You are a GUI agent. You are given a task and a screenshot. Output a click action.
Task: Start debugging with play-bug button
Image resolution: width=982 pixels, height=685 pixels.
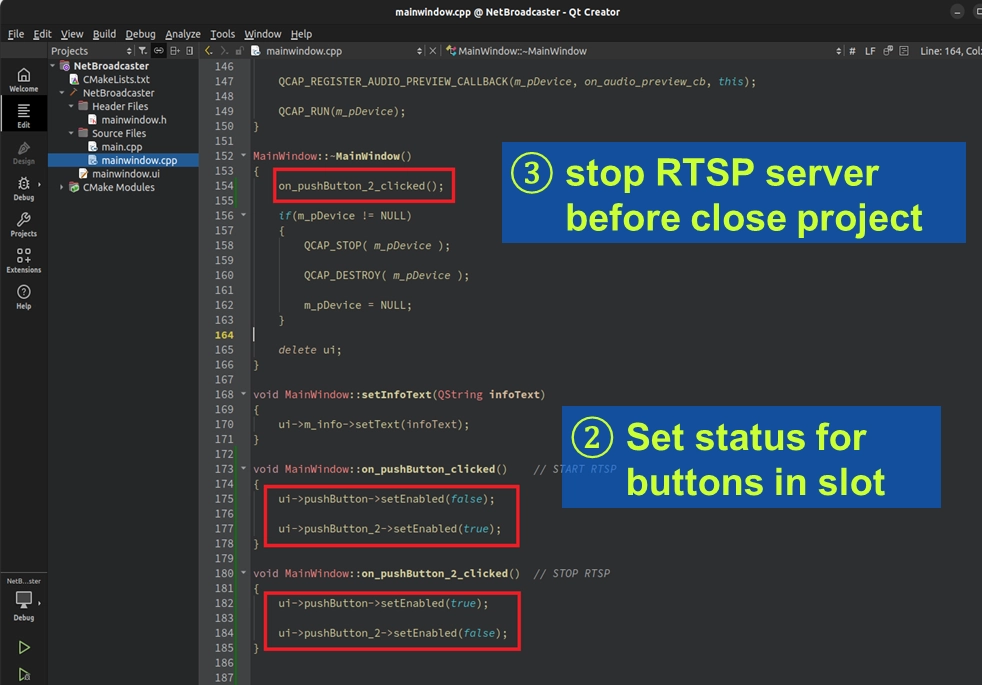coord(24,674)
